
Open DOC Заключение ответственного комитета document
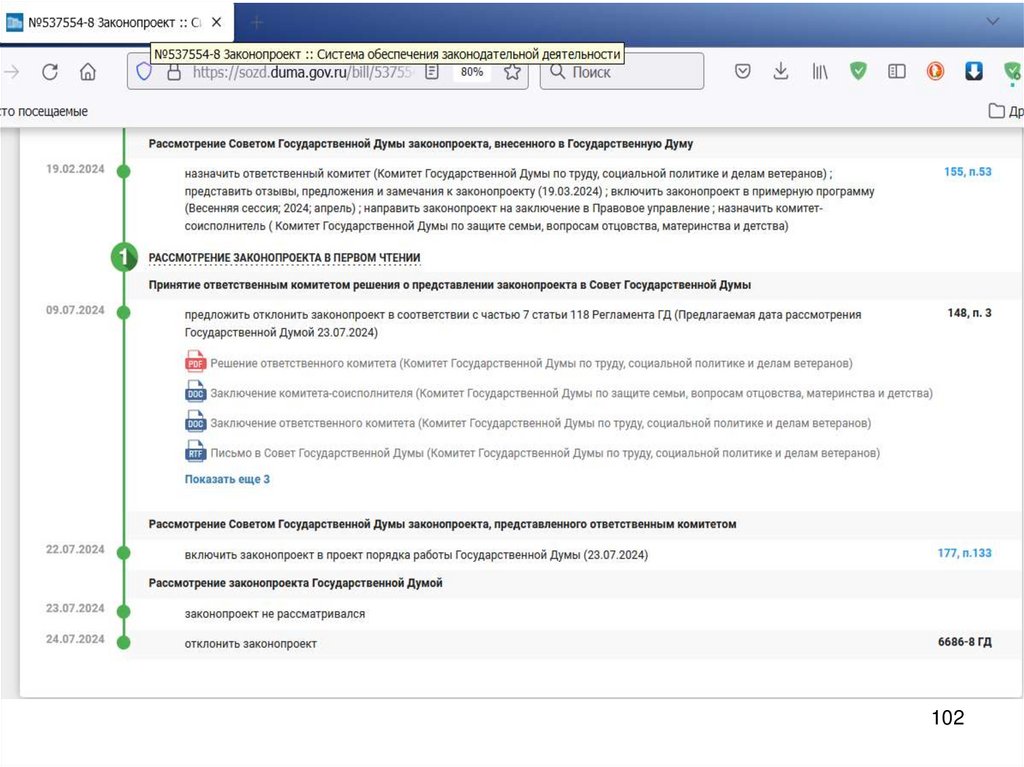click(541, 423)
